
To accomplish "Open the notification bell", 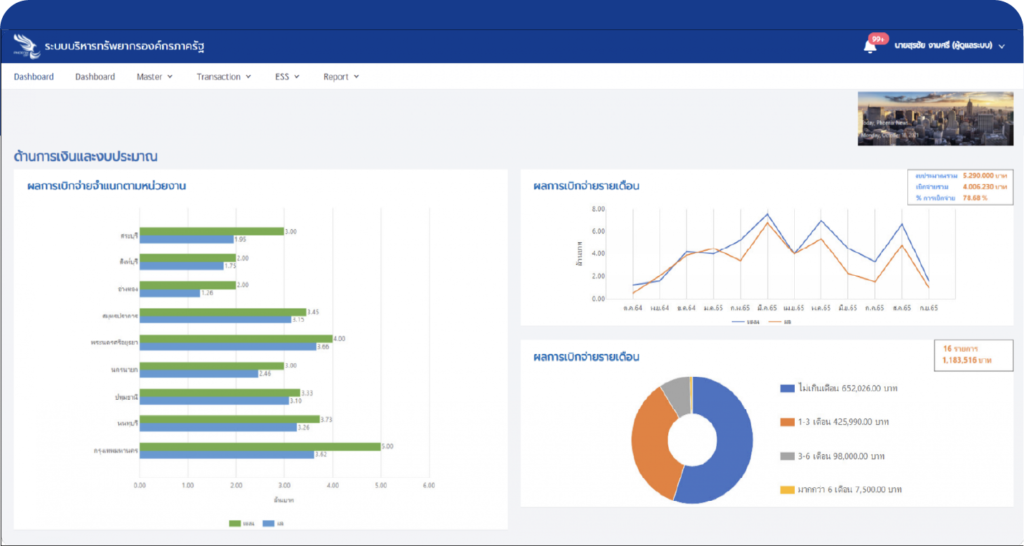I will pos(870,46).
